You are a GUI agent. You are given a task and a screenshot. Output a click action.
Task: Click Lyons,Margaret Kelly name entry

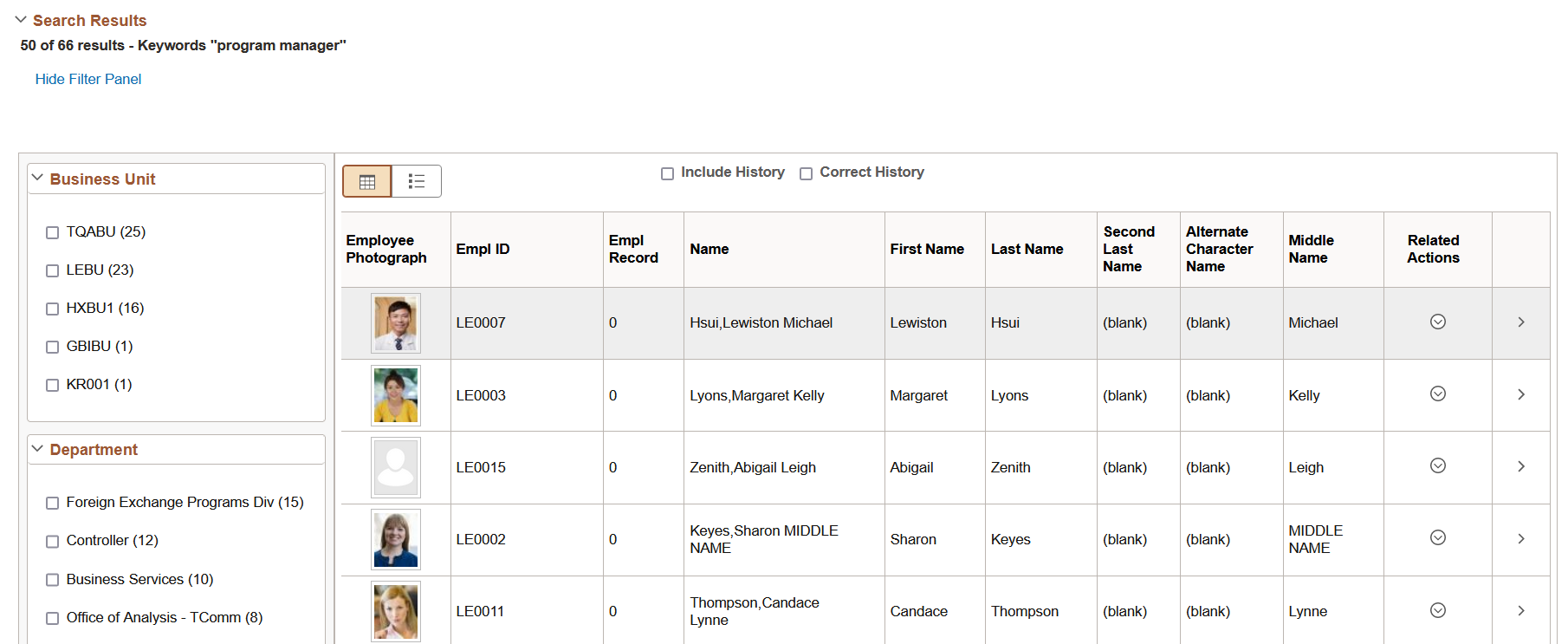(x=756, y=395)
